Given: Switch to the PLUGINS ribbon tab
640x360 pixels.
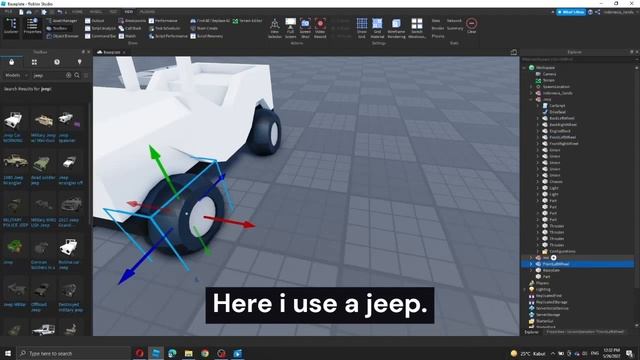Looking at the screenshot, I should [x=147, y=12].
